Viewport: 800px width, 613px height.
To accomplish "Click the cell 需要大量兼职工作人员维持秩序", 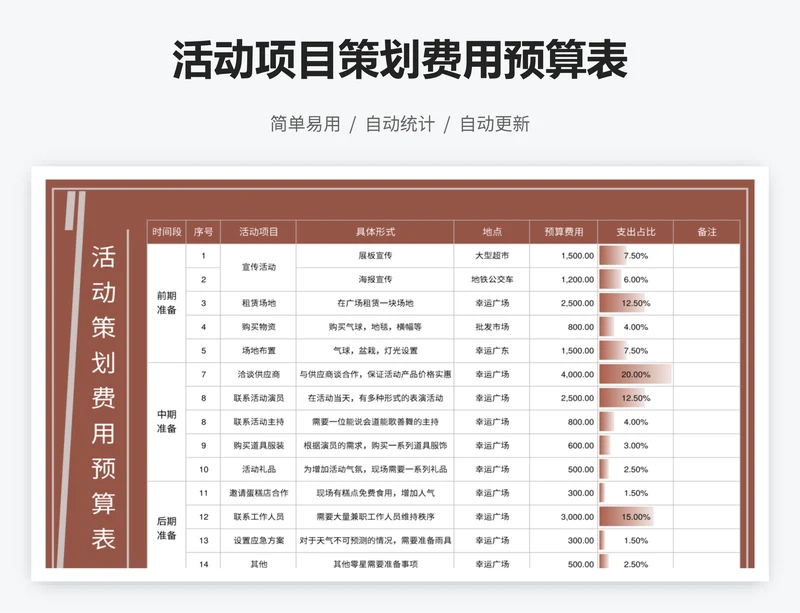I will pyautogui.click(x=375, y=517).
